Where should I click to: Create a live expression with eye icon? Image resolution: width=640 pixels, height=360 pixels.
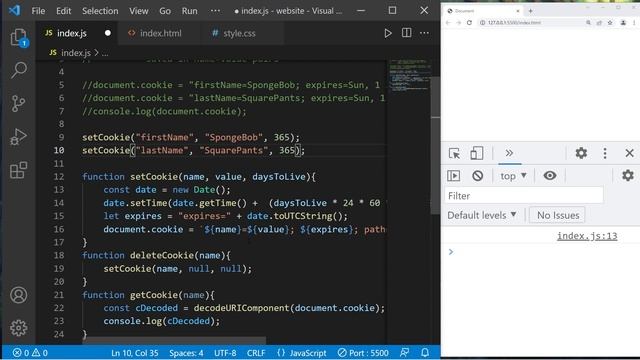550,176
